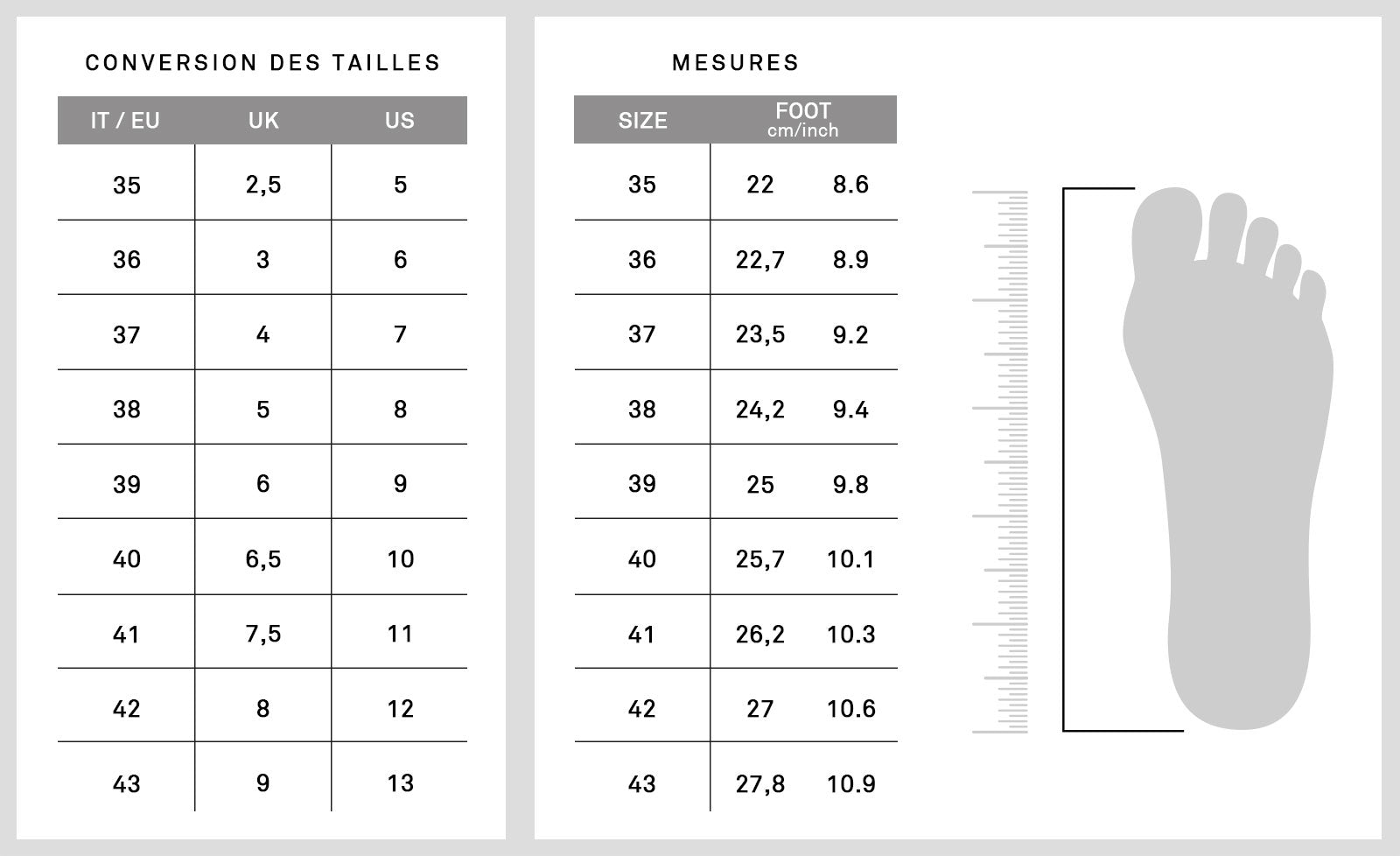Viewport: 1400px width, 856px height.
Task: Click UK size 2,5 cell
Action: 263,186
